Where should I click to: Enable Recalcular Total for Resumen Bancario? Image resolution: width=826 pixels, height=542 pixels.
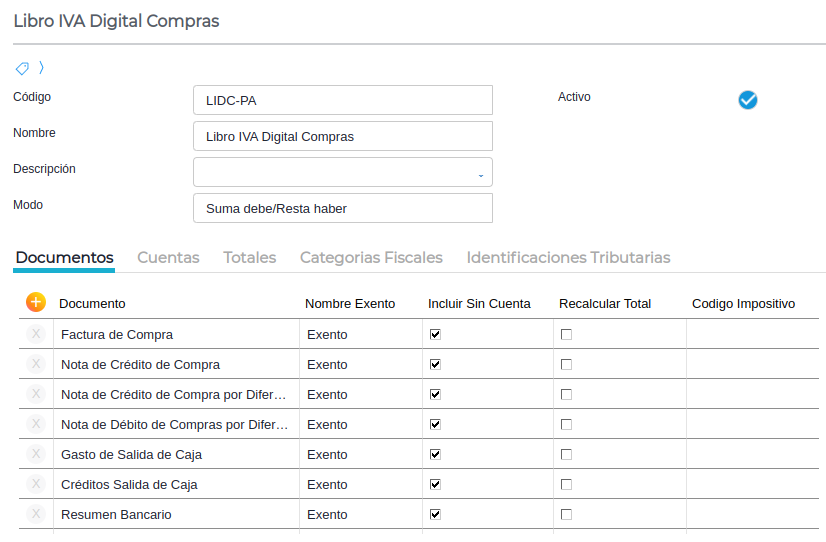pos(566,515)
